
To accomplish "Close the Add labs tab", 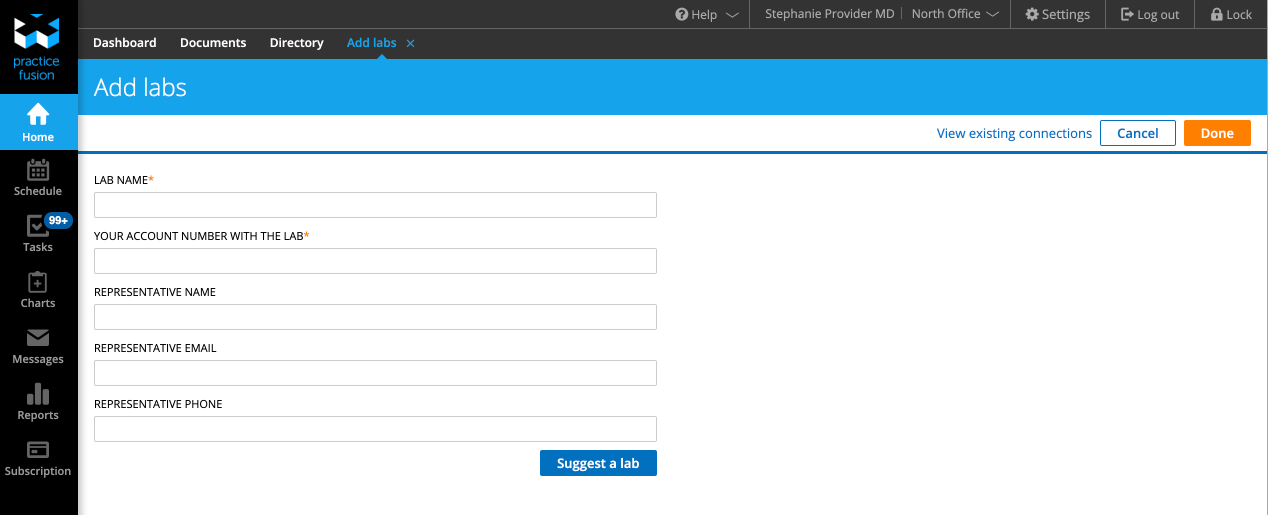I will pos(410,43).
